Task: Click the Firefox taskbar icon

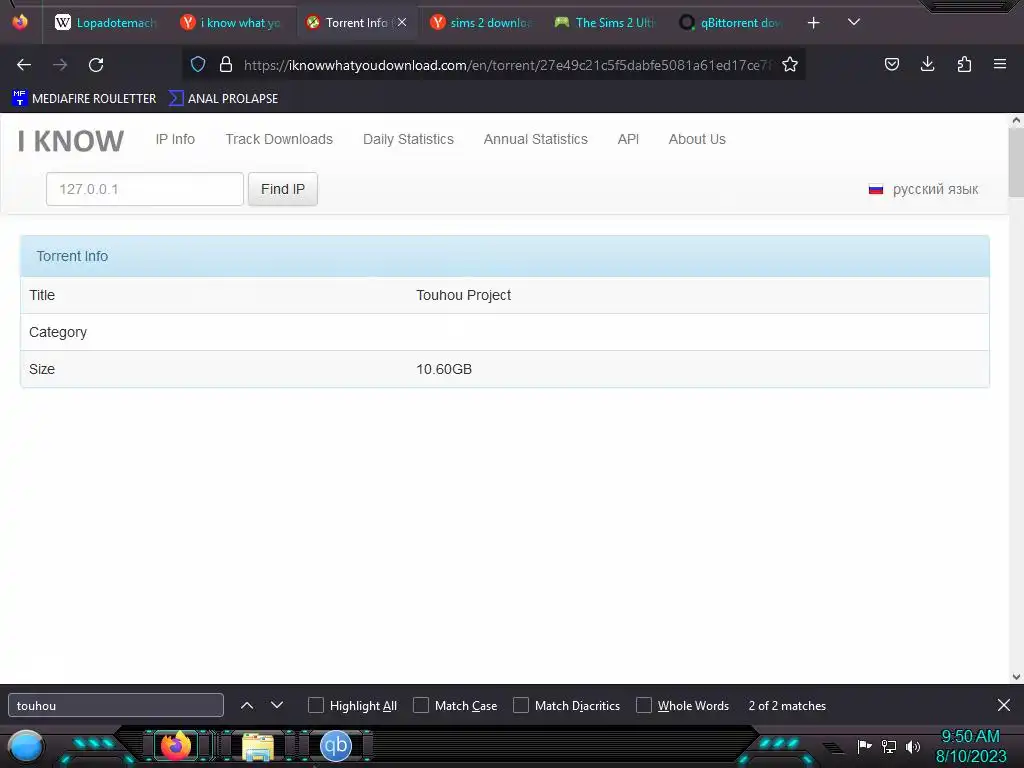Action: click(x=176, y=746)
